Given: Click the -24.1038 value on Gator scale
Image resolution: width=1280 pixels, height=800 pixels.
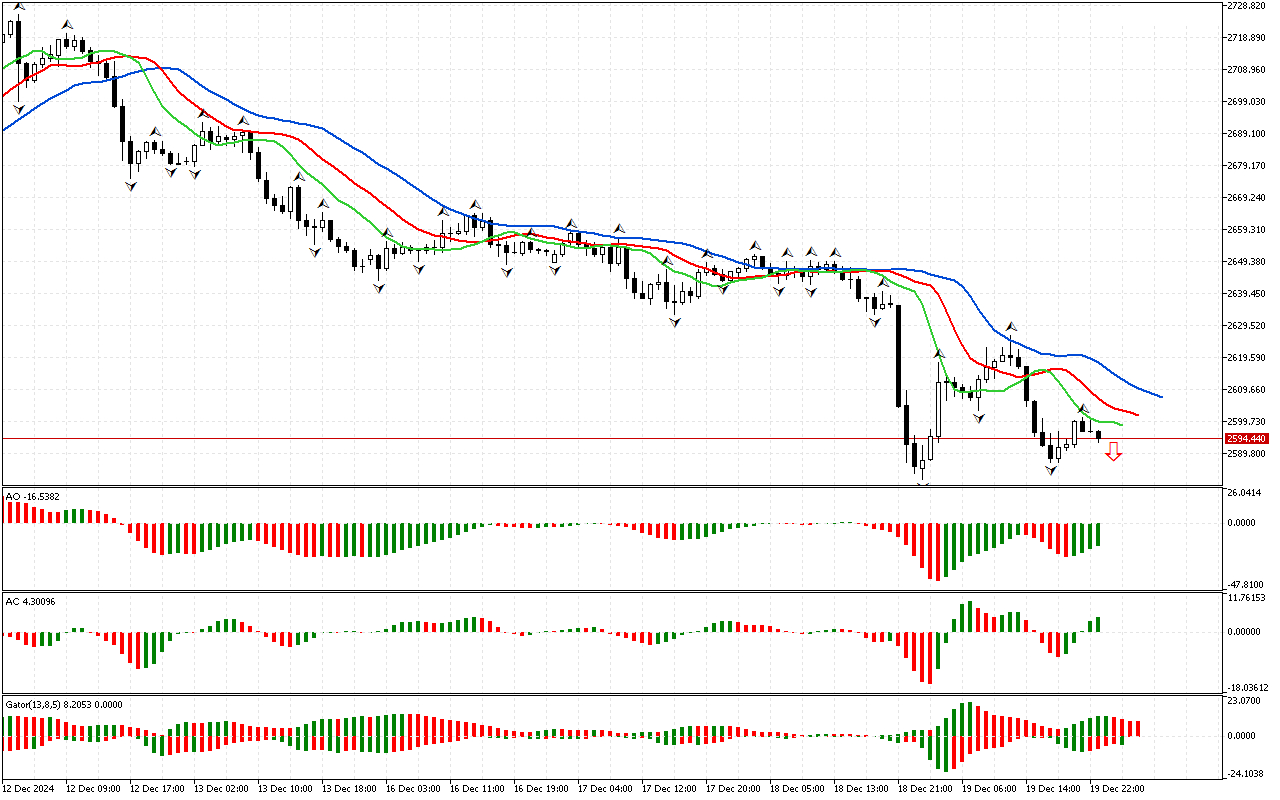Looking at the screenshot, I should coord(1246,774).
